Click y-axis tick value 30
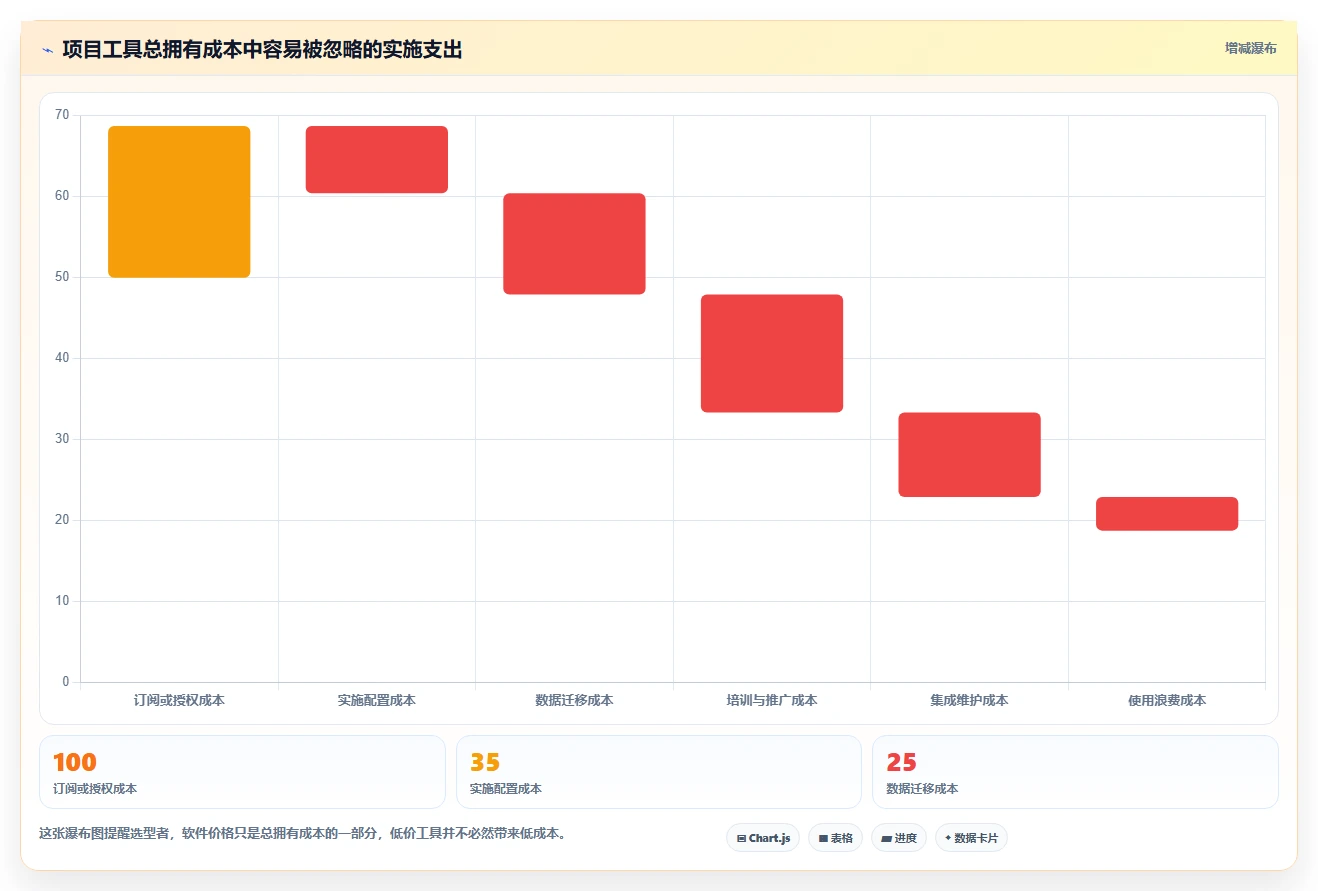 63,439
